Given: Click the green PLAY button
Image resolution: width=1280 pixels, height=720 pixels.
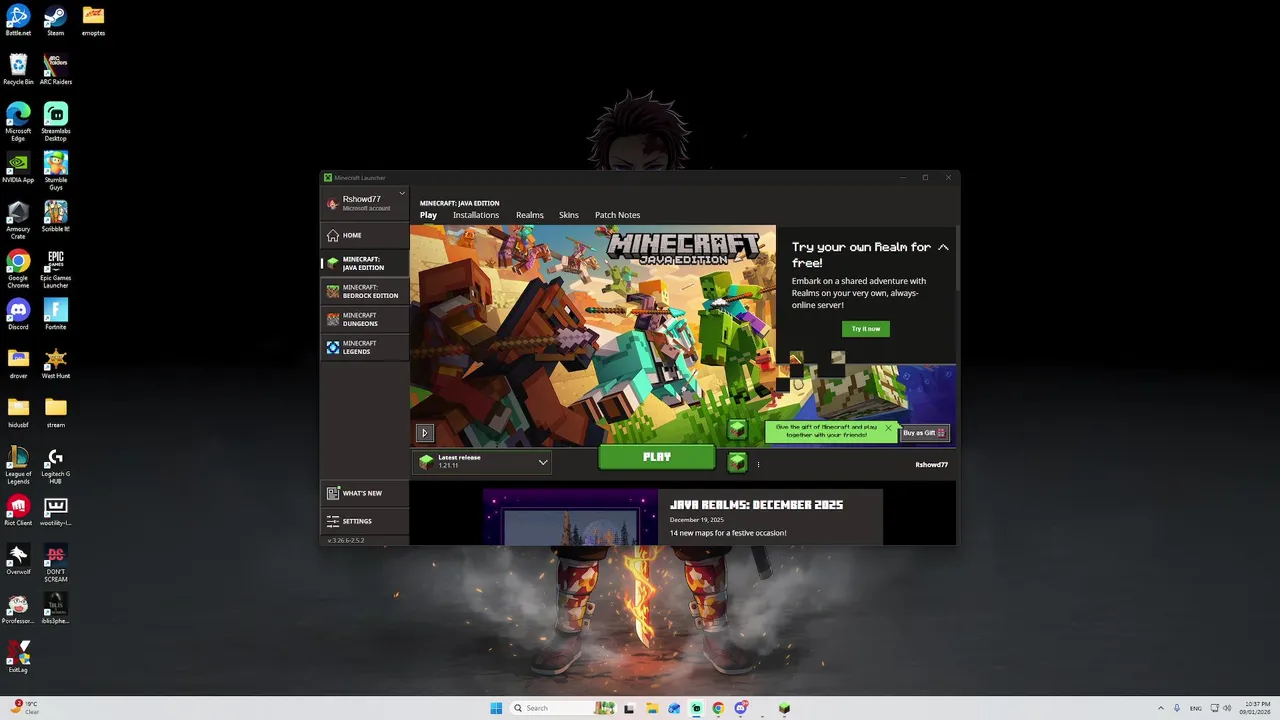Looking at the screenshot, I should coord(657,457).
